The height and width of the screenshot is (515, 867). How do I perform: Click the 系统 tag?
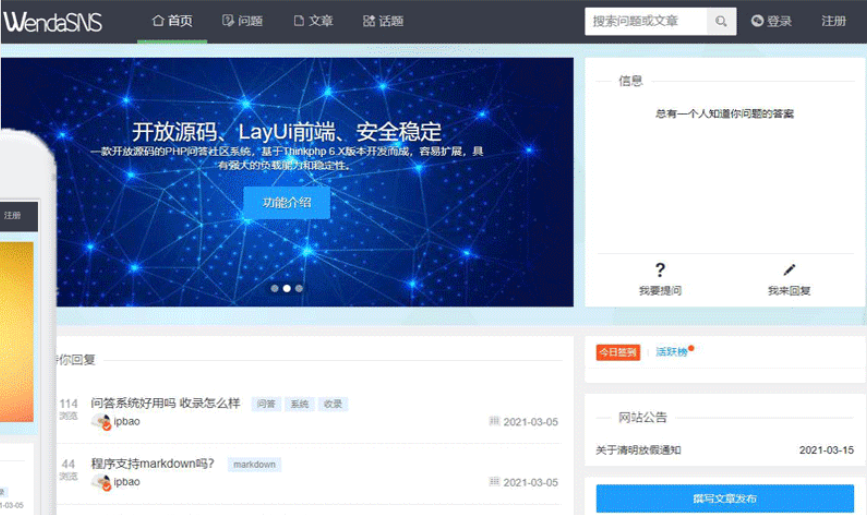pos(299,404)
